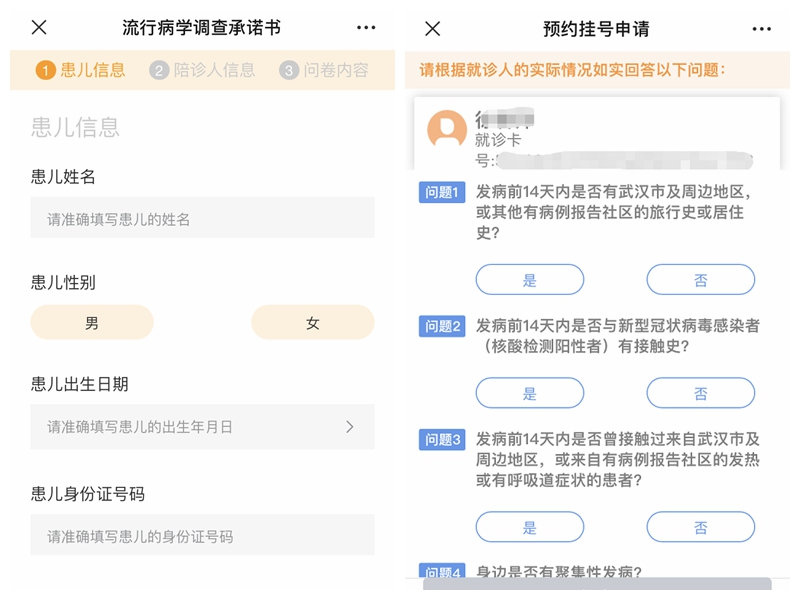Click the 患儿身份证号码 input field
The image size is (800, 600).
pos(202,536)
